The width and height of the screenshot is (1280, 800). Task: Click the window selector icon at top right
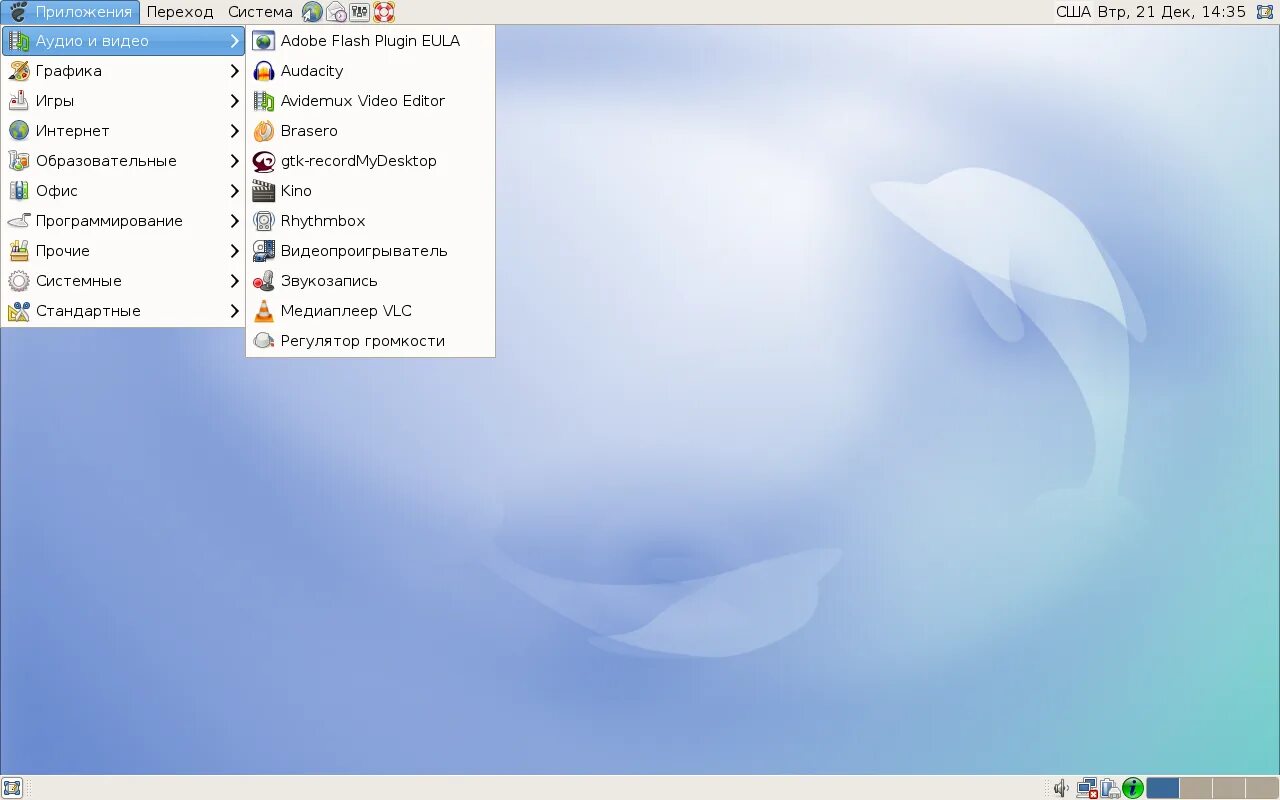coord(1265,12)
